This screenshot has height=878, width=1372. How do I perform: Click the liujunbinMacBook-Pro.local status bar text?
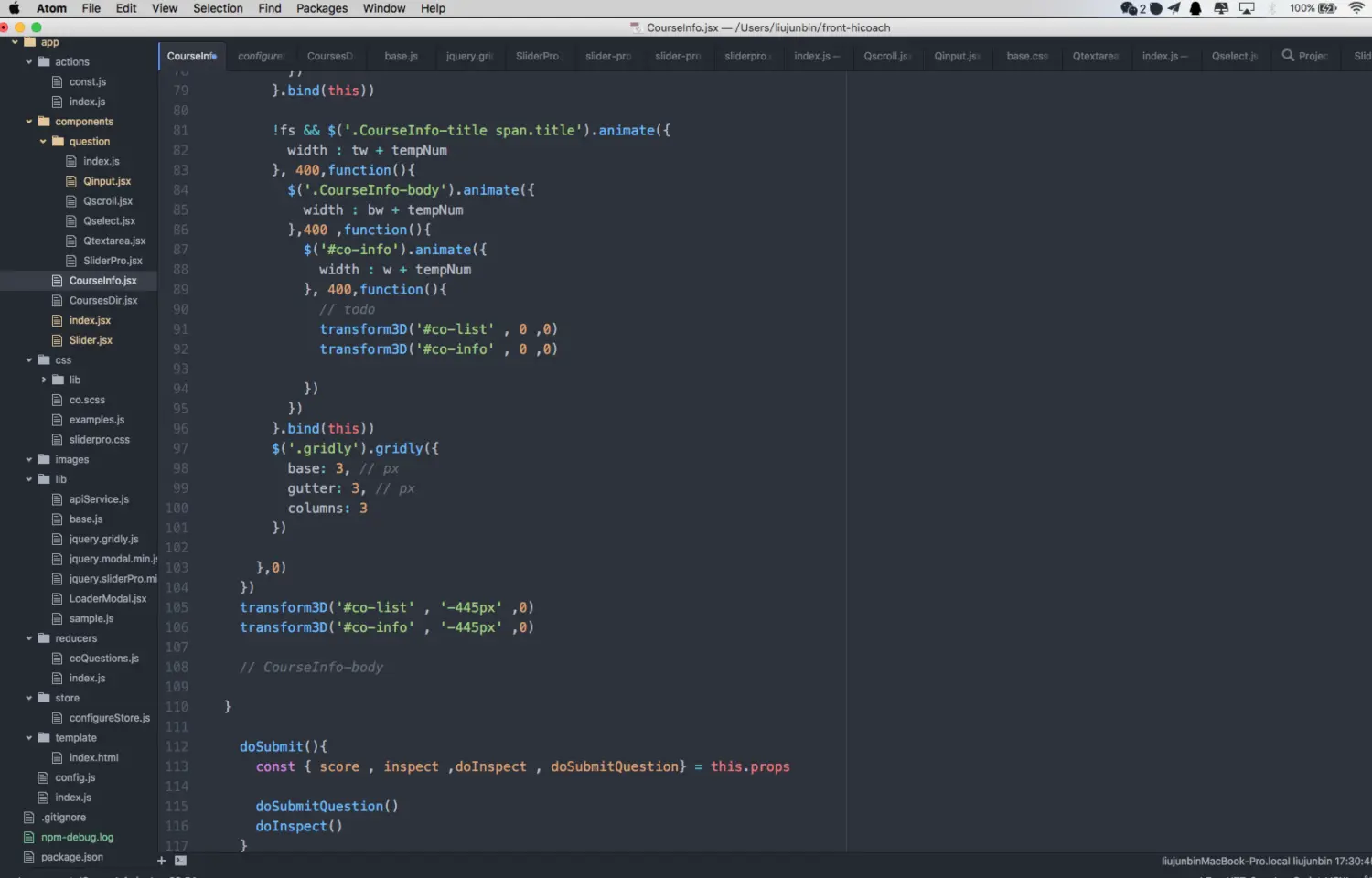pyautogui.click(x=1226, y=862)
